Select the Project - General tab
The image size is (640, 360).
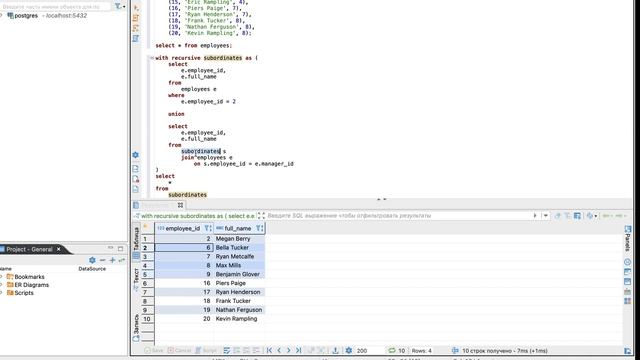click(29, 249)
